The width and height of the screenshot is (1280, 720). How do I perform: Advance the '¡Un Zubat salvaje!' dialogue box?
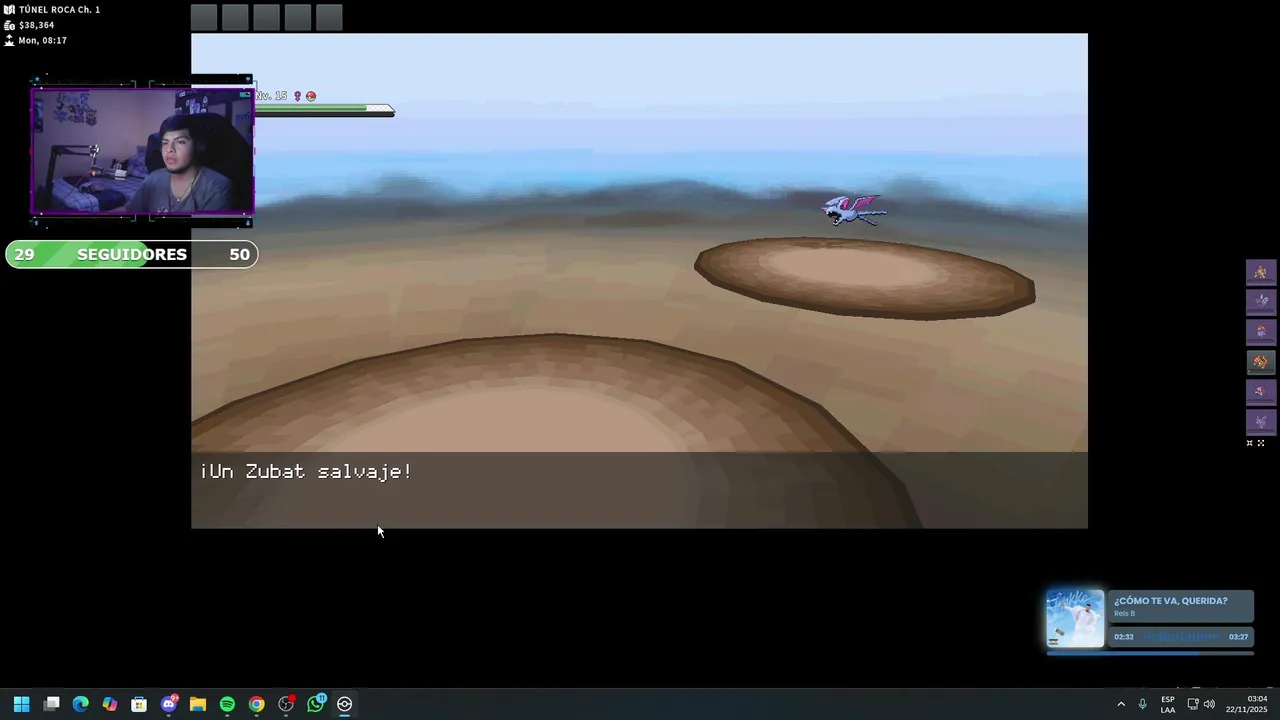[639, 490]
